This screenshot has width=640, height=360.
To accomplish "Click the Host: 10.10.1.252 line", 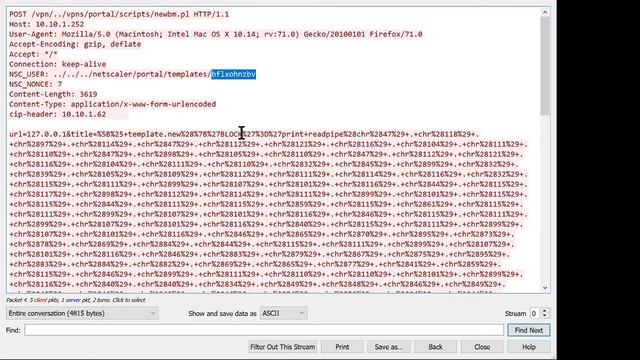I will click(47, 24).
